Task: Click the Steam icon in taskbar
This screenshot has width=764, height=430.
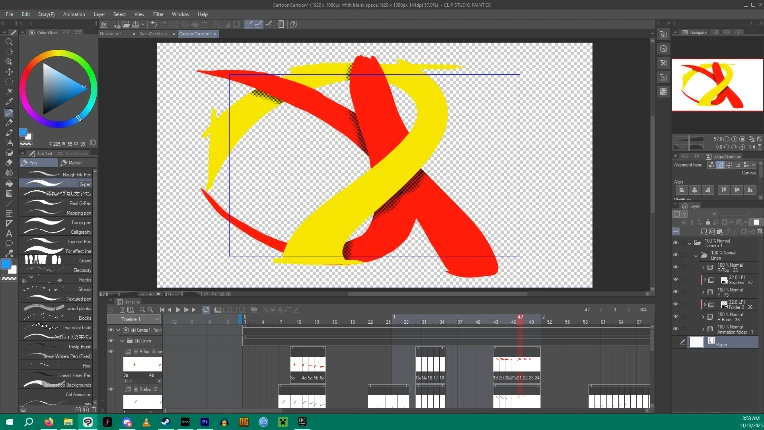Action: coord(166,421)
